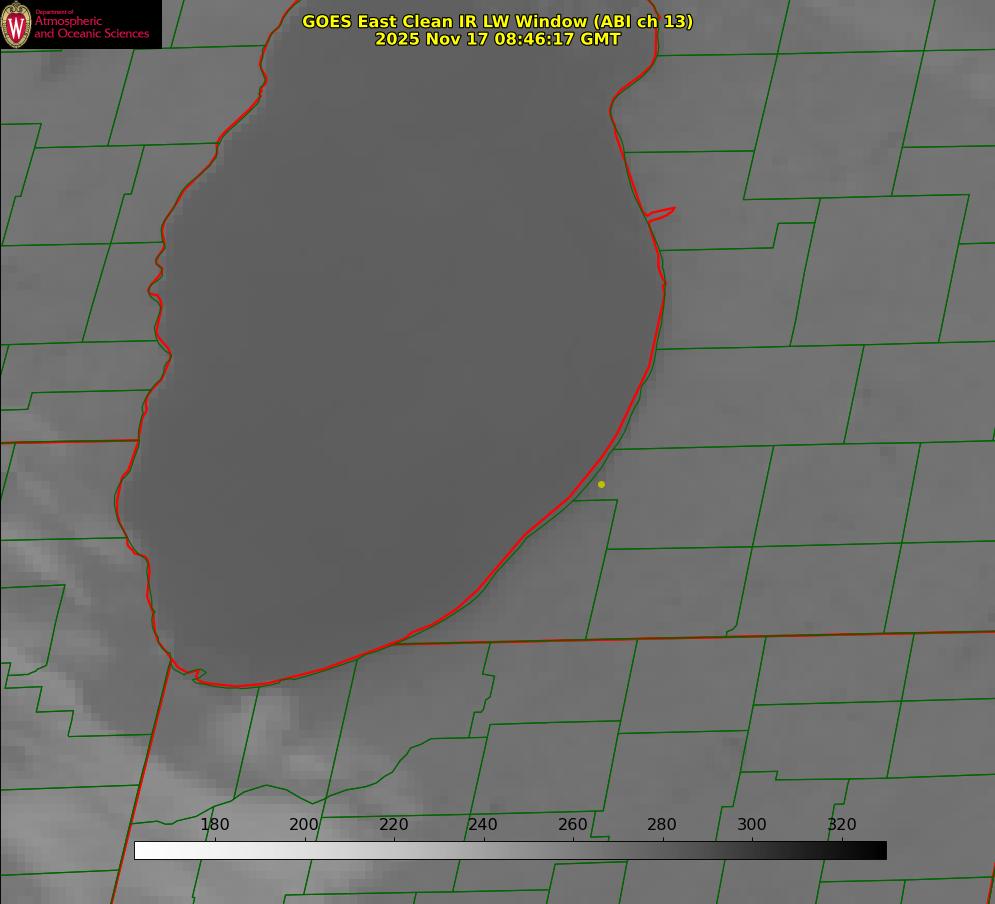This screenshot has height=904, width=995.
Task: Click the mid-gray center of the colorbar gradient
Action: (510, 850)
